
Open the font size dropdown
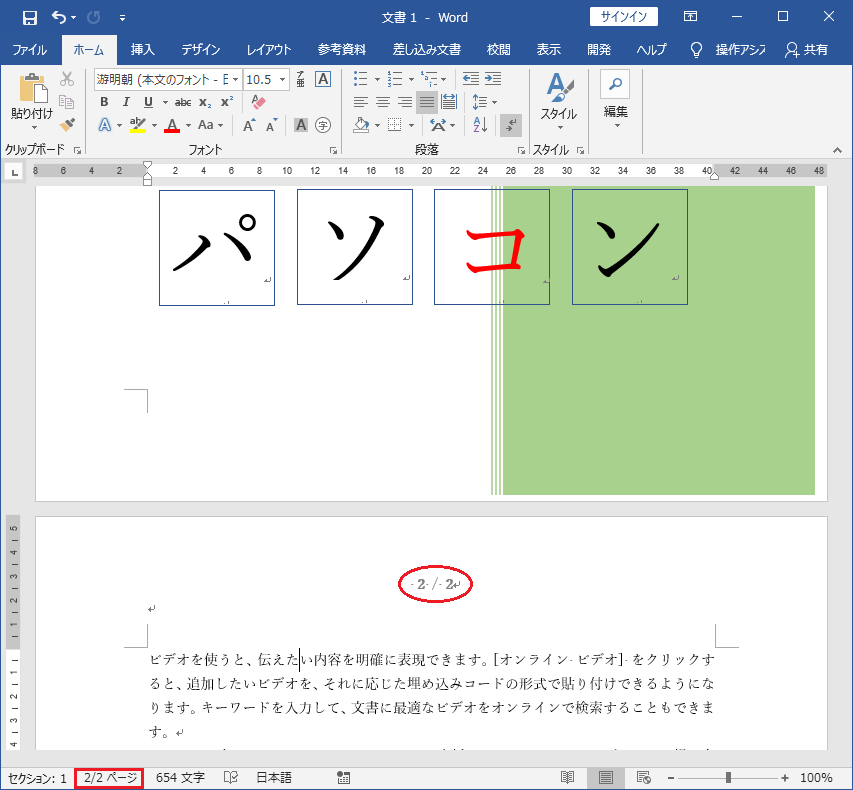[x=282, y=79]
